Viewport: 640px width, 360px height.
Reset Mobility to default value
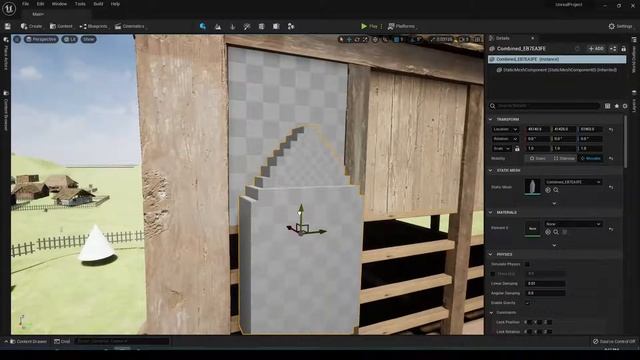(x=611, y=158)
